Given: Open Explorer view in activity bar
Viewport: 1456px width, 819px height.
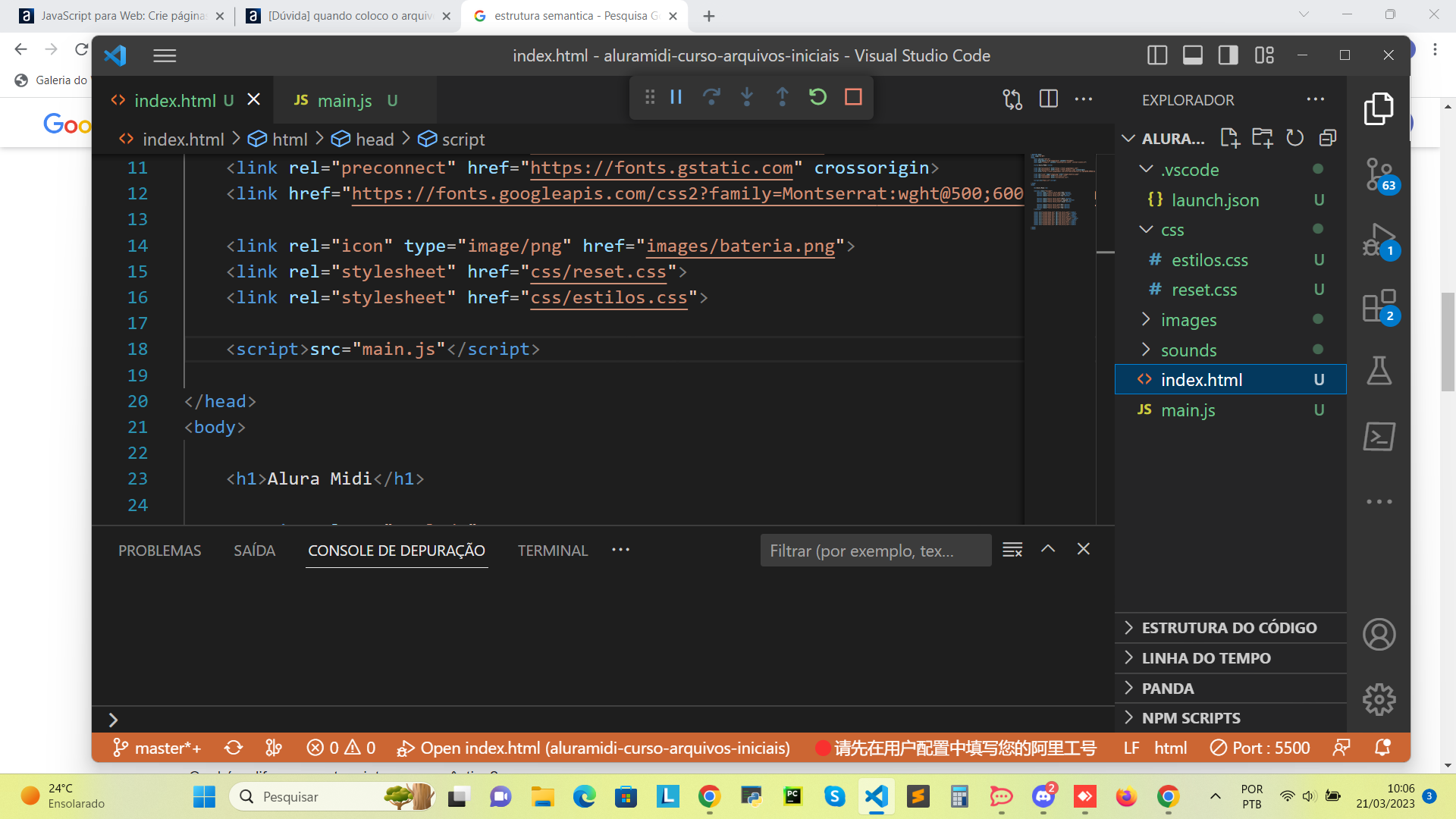Looking at the screenshot, I should coord(1379,109).
